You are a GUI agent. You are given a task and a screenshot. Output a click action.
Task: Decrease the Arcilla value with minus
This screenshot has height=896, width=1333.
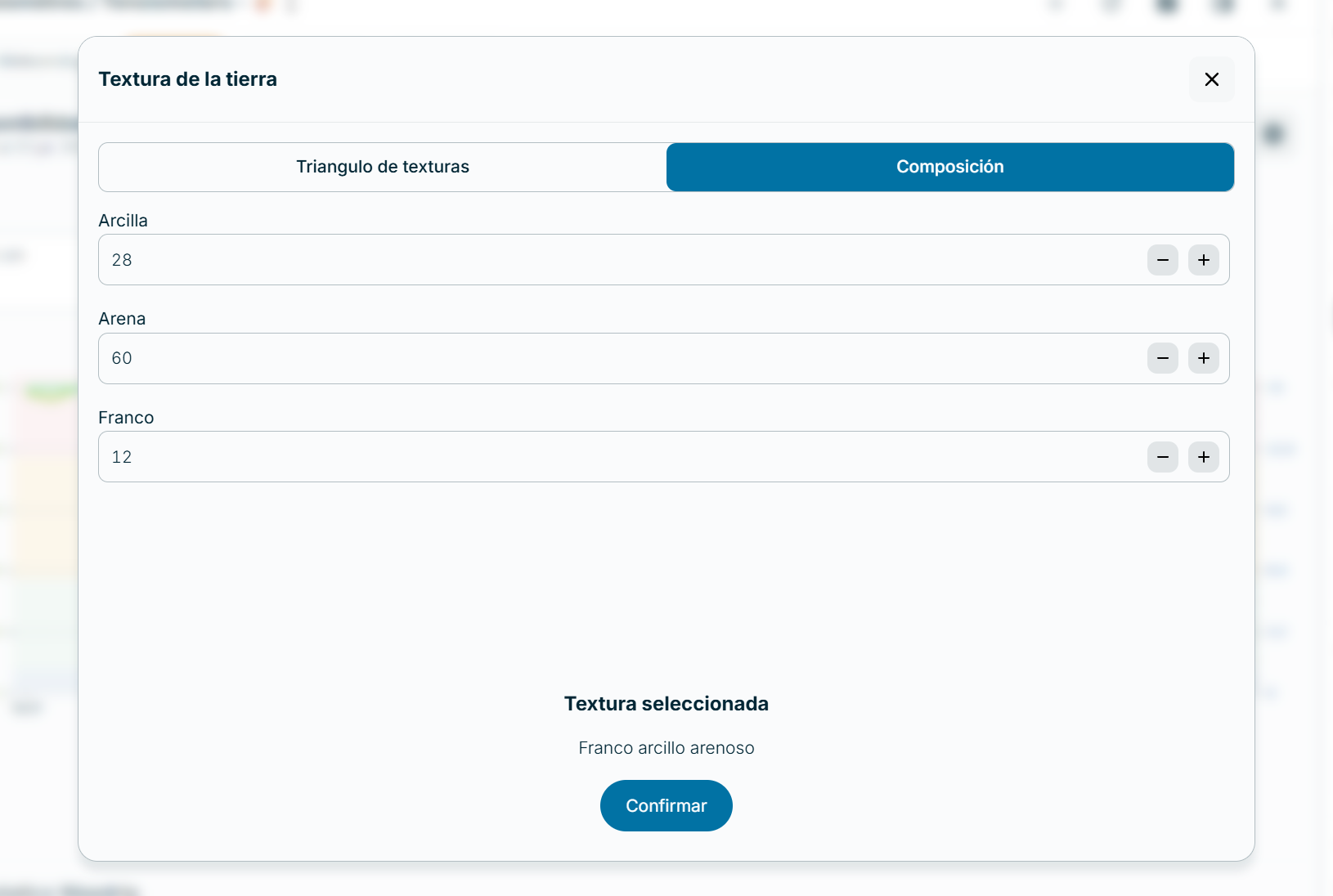1162,260
